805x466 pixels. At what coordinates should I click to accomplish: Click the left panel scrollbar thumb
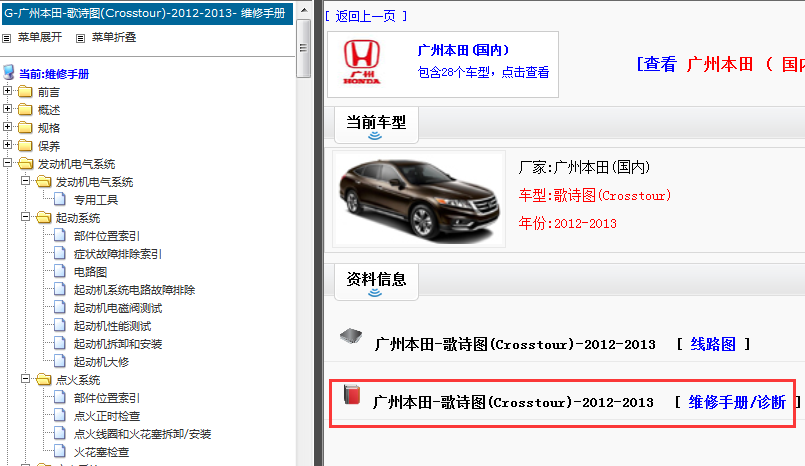tap(303, 48)
